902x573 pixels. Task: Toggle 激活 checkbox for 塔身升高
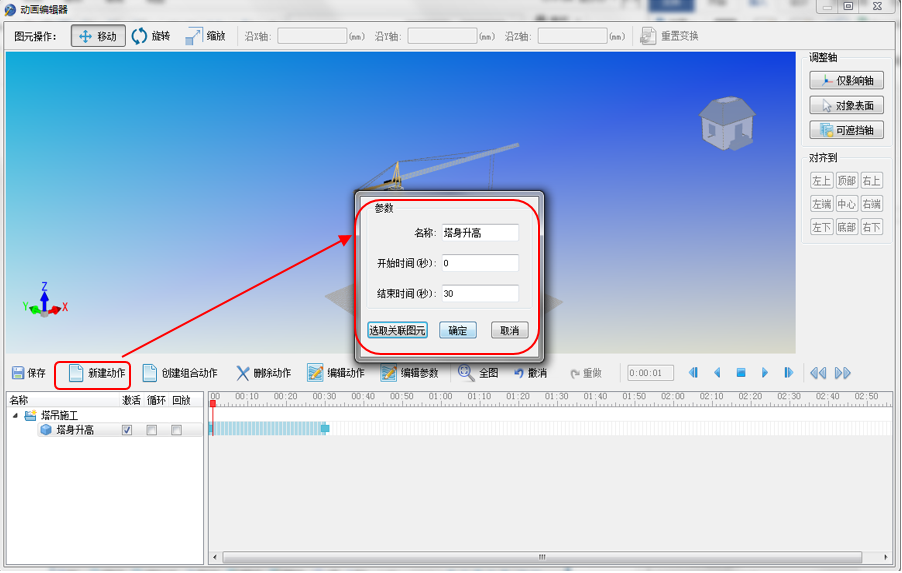pos(127,430)
